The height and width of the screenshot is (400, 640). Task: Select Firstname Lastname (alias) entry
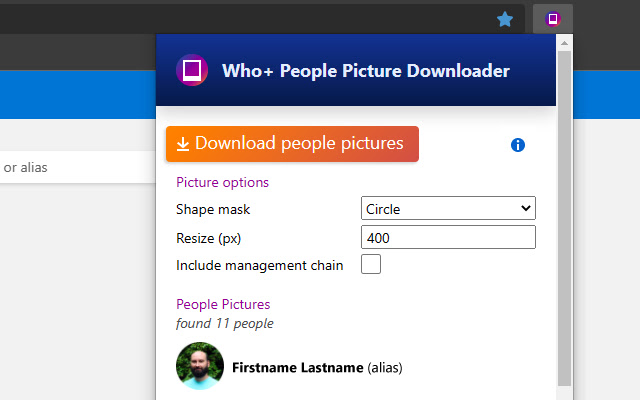317,368
